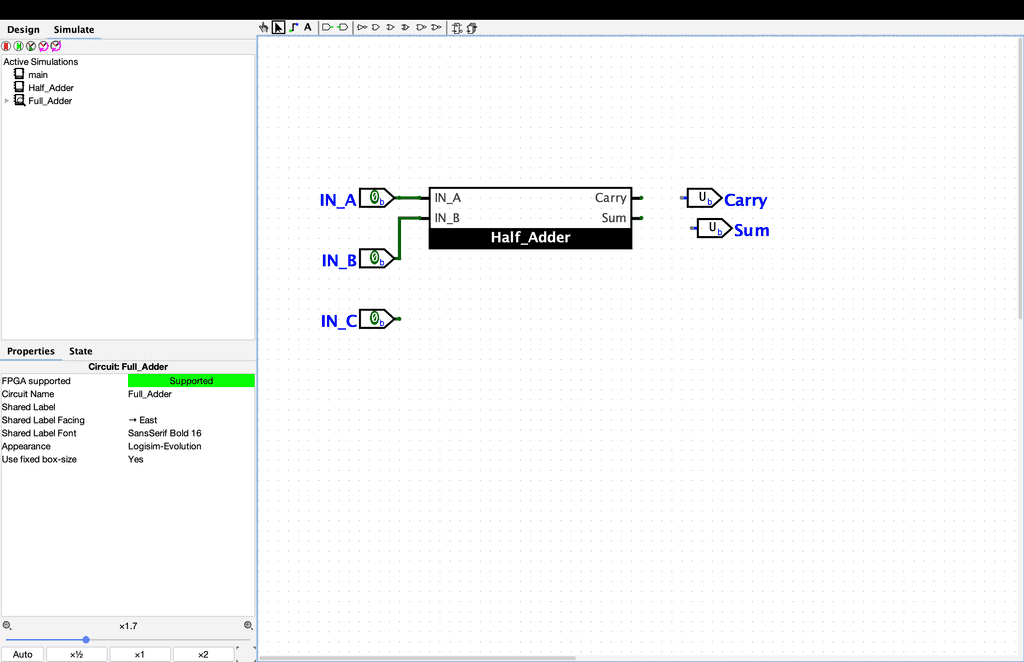Click the Add Input Pin toolbar icon
1024x662 pixels.
point(327,28)
